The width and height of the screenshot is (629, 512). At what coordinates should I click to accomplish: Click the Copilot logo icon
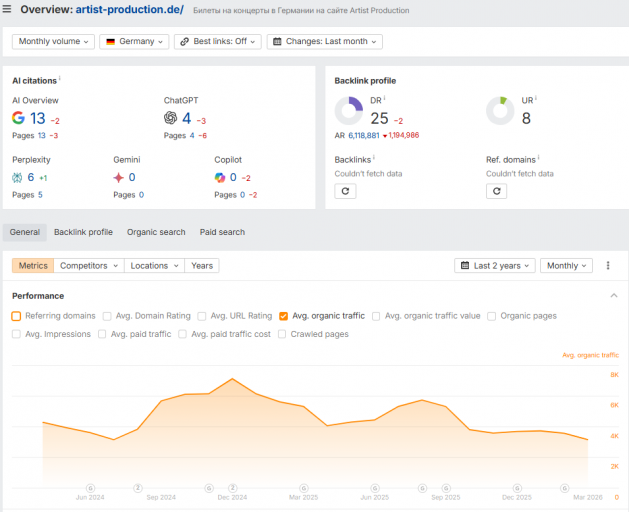coord(220,177)
